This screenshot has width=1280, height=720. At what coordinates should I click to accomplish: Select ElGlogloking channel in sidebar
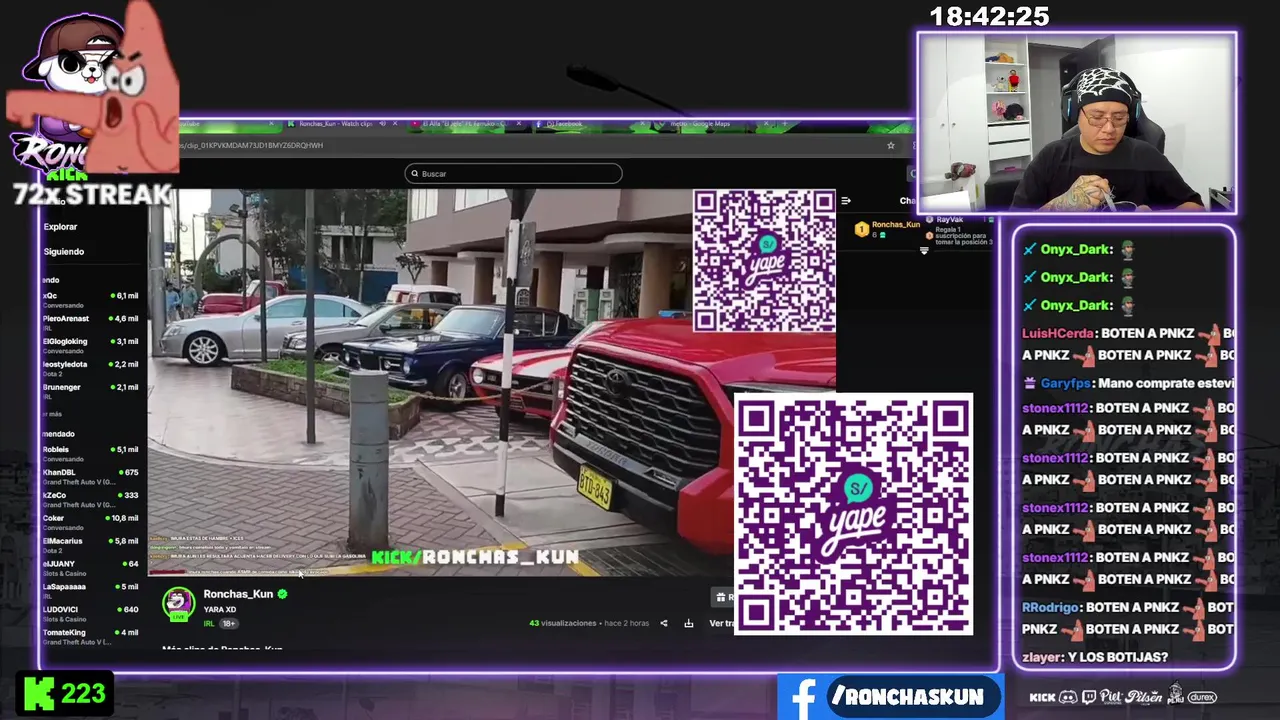tap(91, 345)
